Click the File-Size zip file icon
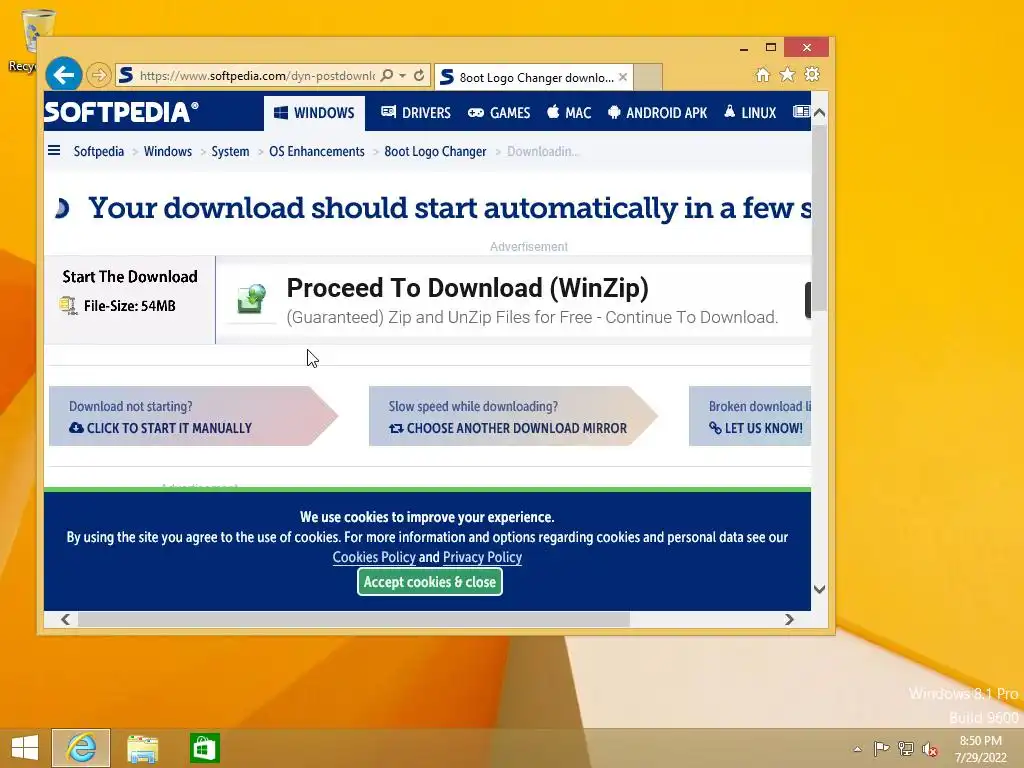Screen dimensions: 1024x768 click(68, 306)
